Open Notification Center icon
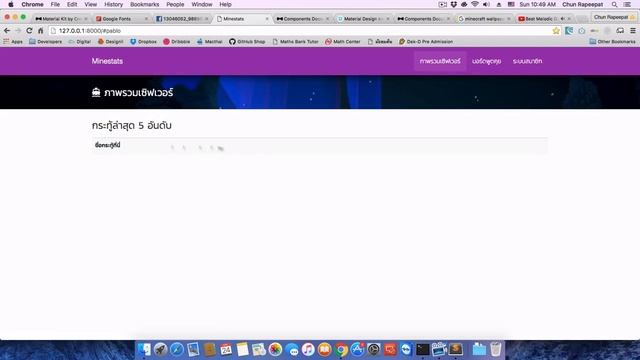The width and height of the screenshot is (640, 360). 627,4
